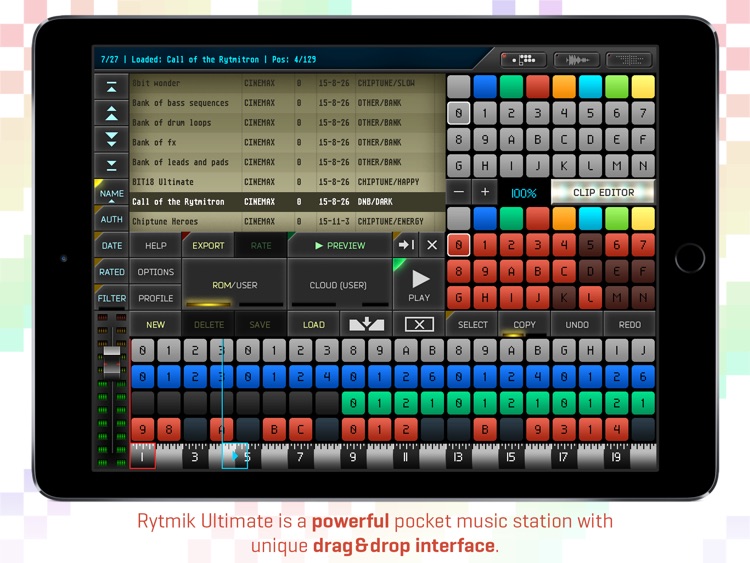Click the skip-to-end arrow icon beside Preview
Screen dimensions: 750x563
[406, 245]
